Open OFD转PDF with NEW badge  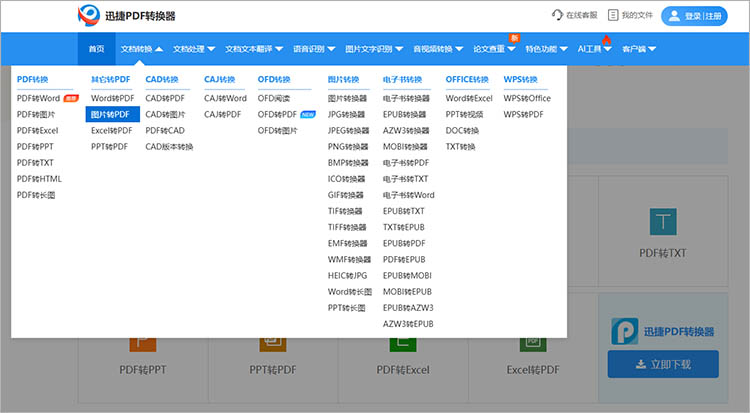[x=277, y=114]
